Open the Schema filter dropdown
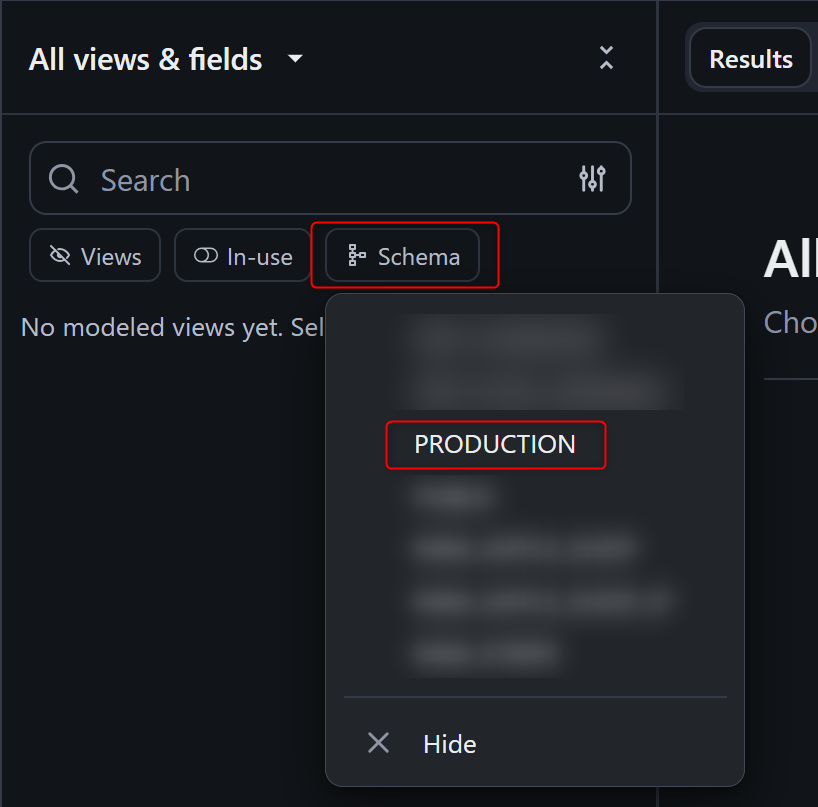This screenshot has height=807, width=818. click(x=403, y=257)
